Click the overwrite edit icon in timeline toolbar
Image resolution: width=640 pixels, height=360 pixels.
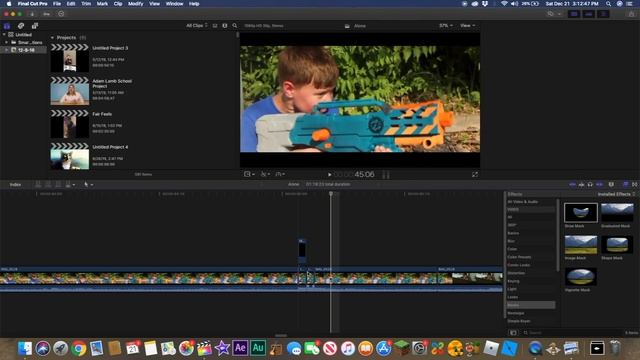click(x=68, y=184)
